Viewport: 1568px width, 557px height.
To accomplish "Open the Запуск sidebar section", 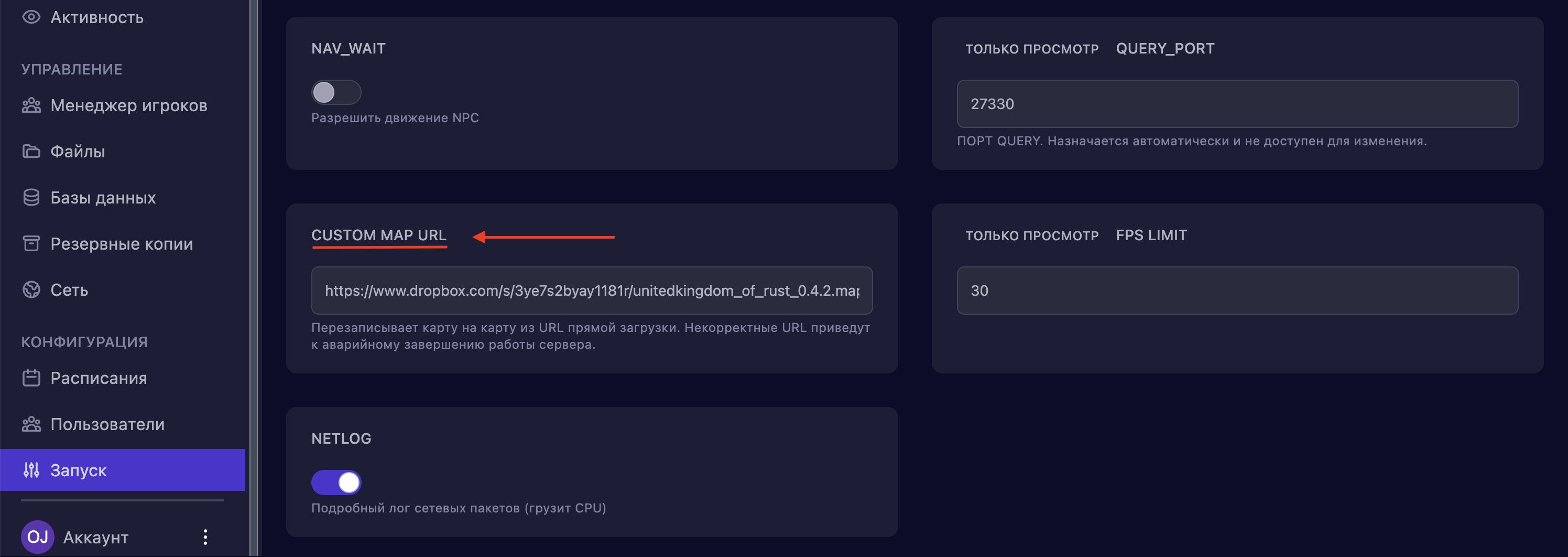I will pyautogui.click(x=79, y=470).
